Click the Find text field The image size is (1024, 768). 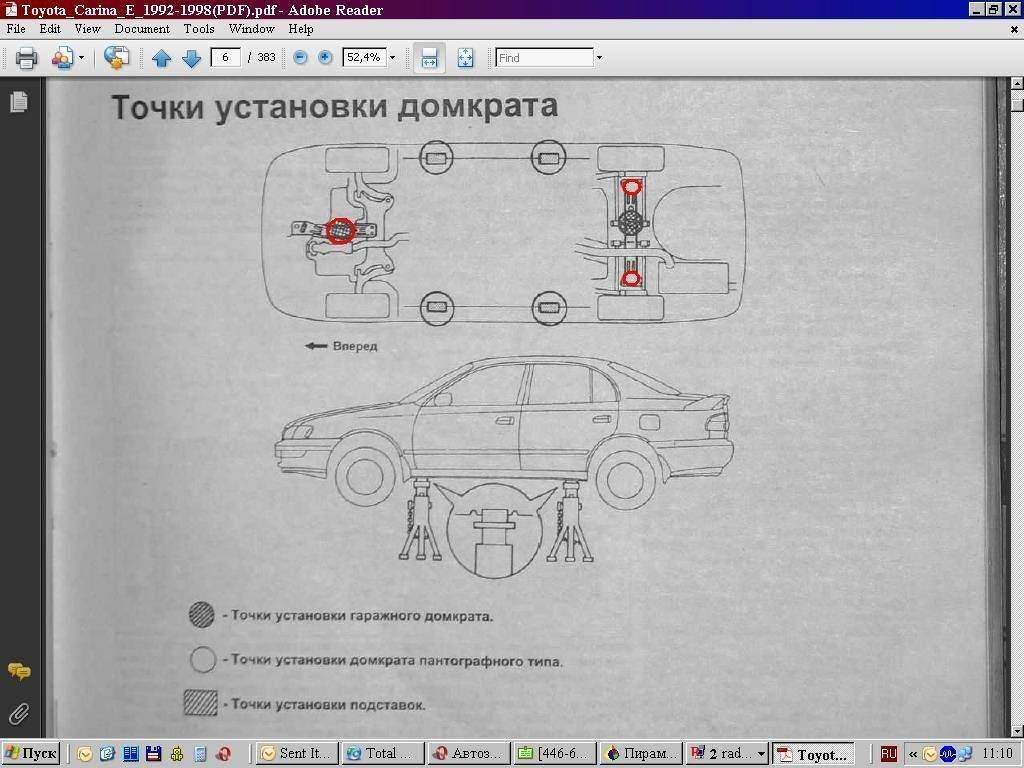pyautogui.click(x=544, y=58)
